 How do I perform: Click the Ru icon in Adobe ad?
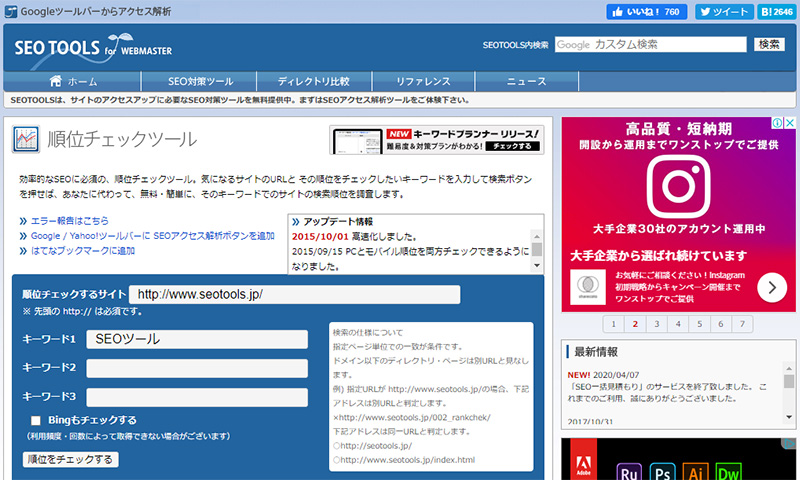coord(630,472)
